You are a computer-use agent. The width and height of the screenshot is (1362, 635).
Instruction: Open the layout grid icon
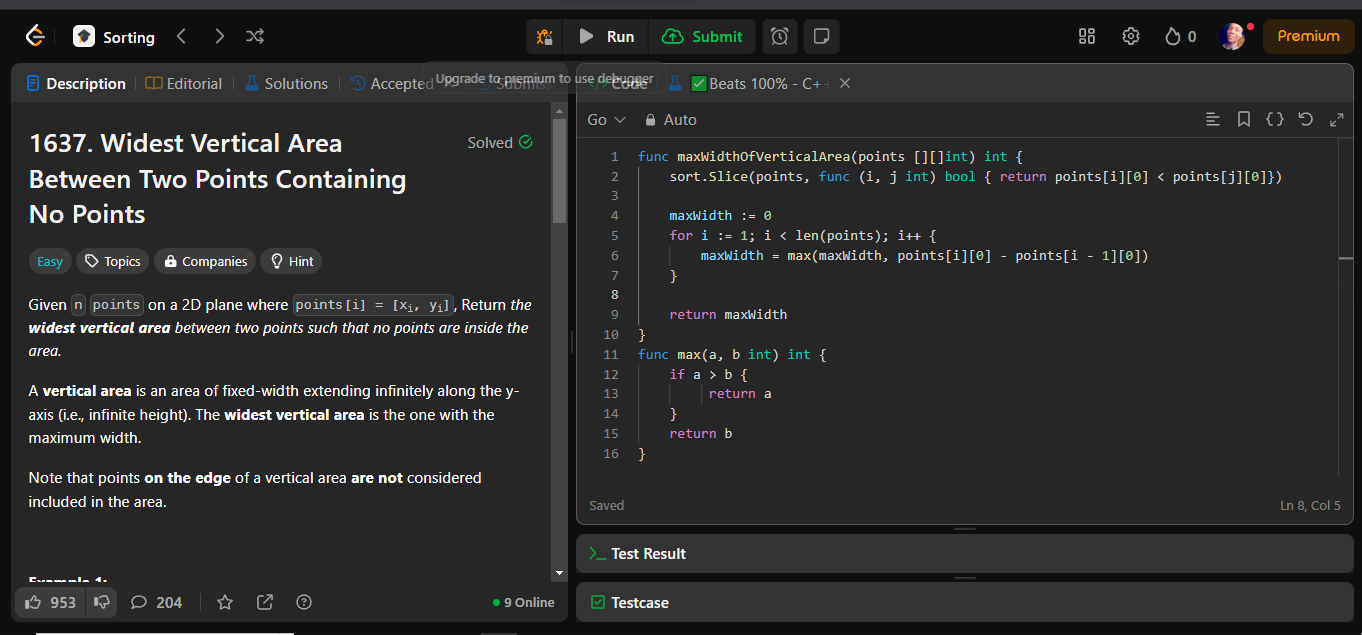[x=1087, y=36]
